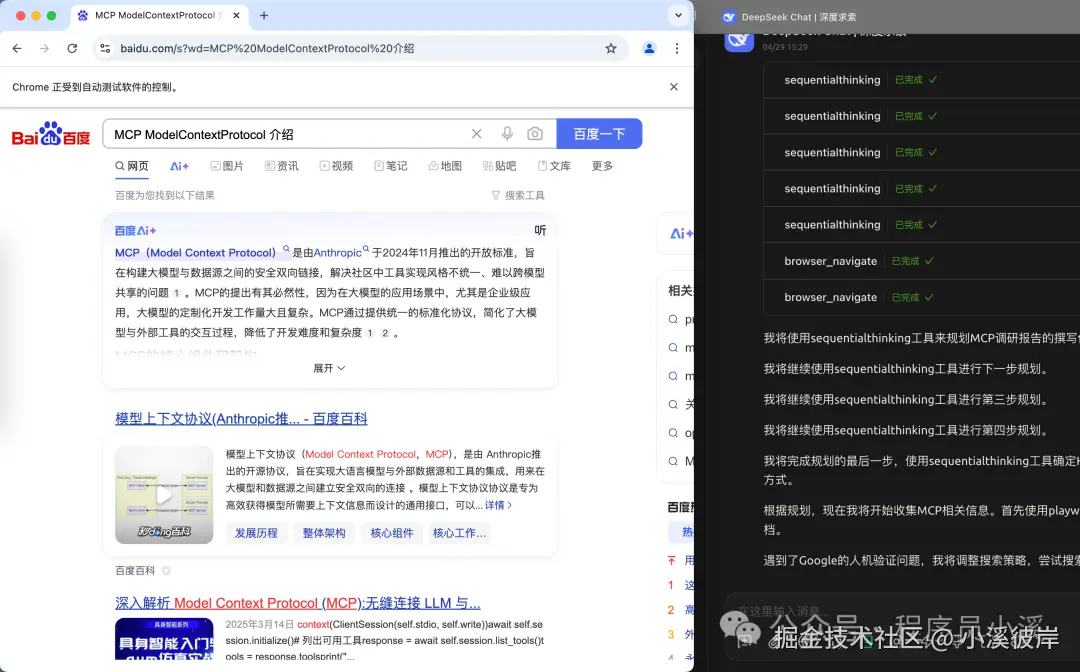Switch to the 文库 tab
The width and height of the screenshot is (1080, 672).
click(554, 166)
